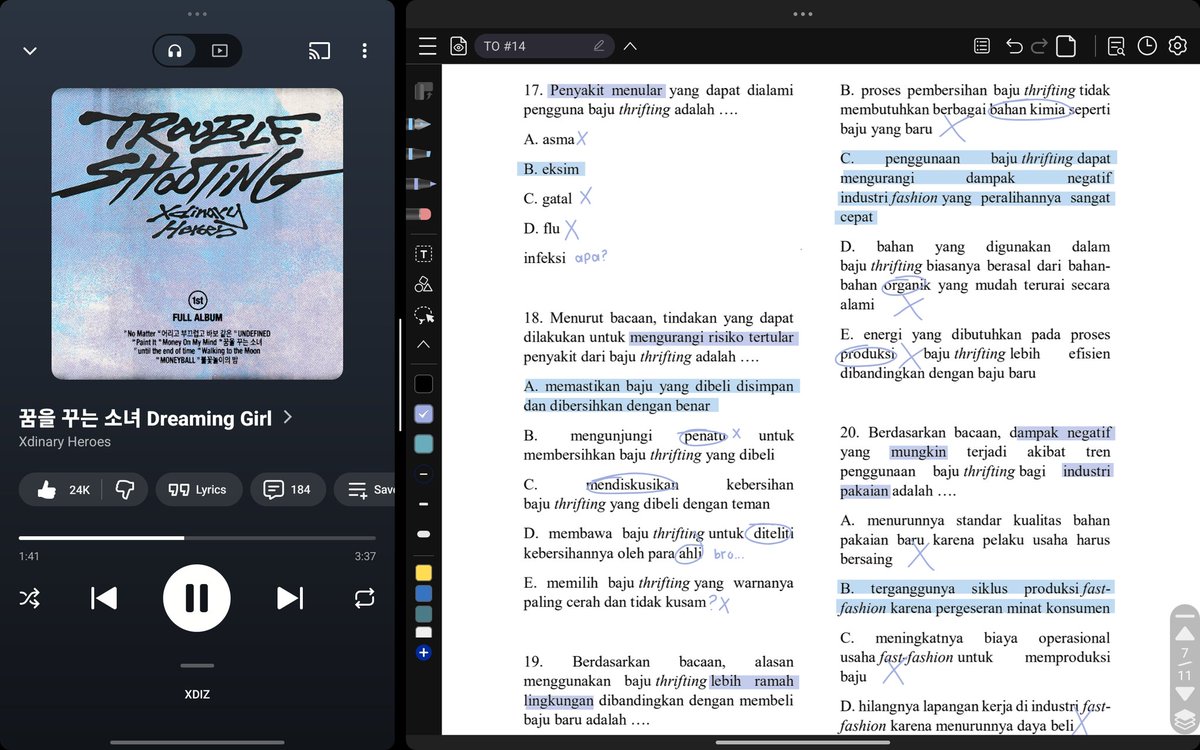Toggle shuffle in the music player
The image size is (1200, 750).
pos(30,598)
